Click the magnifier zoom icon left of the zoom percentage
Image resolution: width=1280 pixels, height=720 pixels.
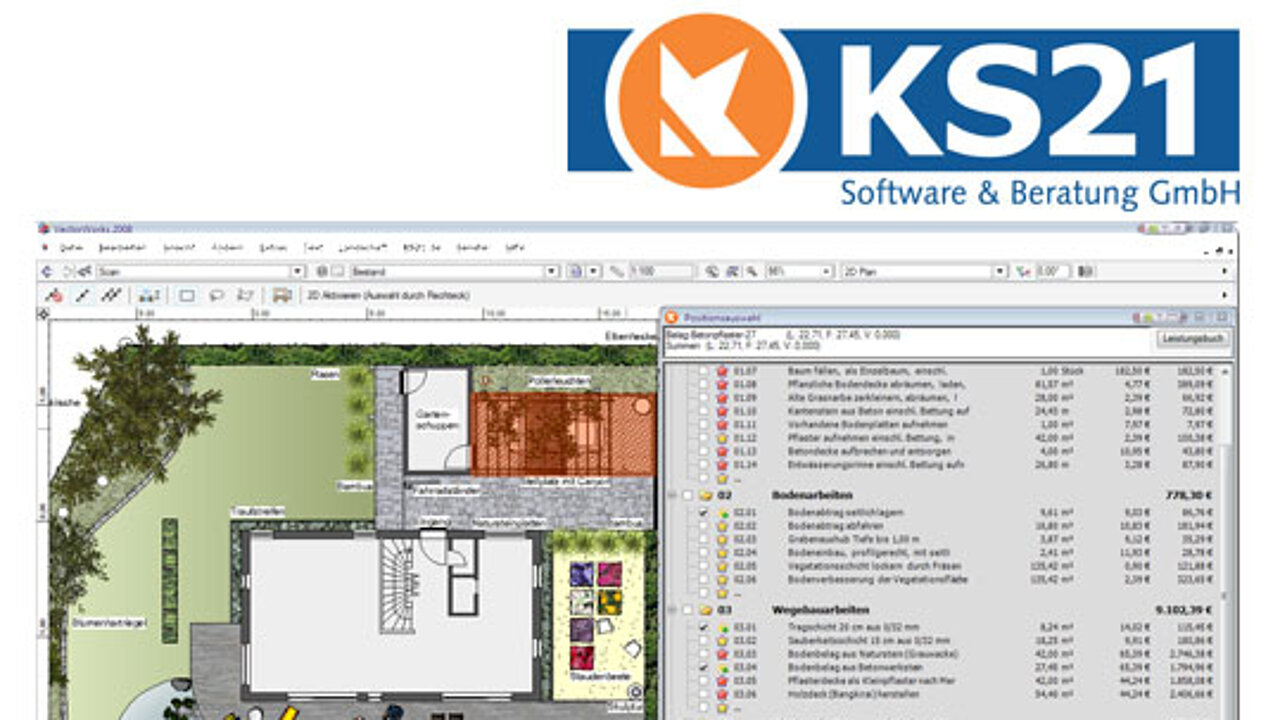click(x=751, y=271)
